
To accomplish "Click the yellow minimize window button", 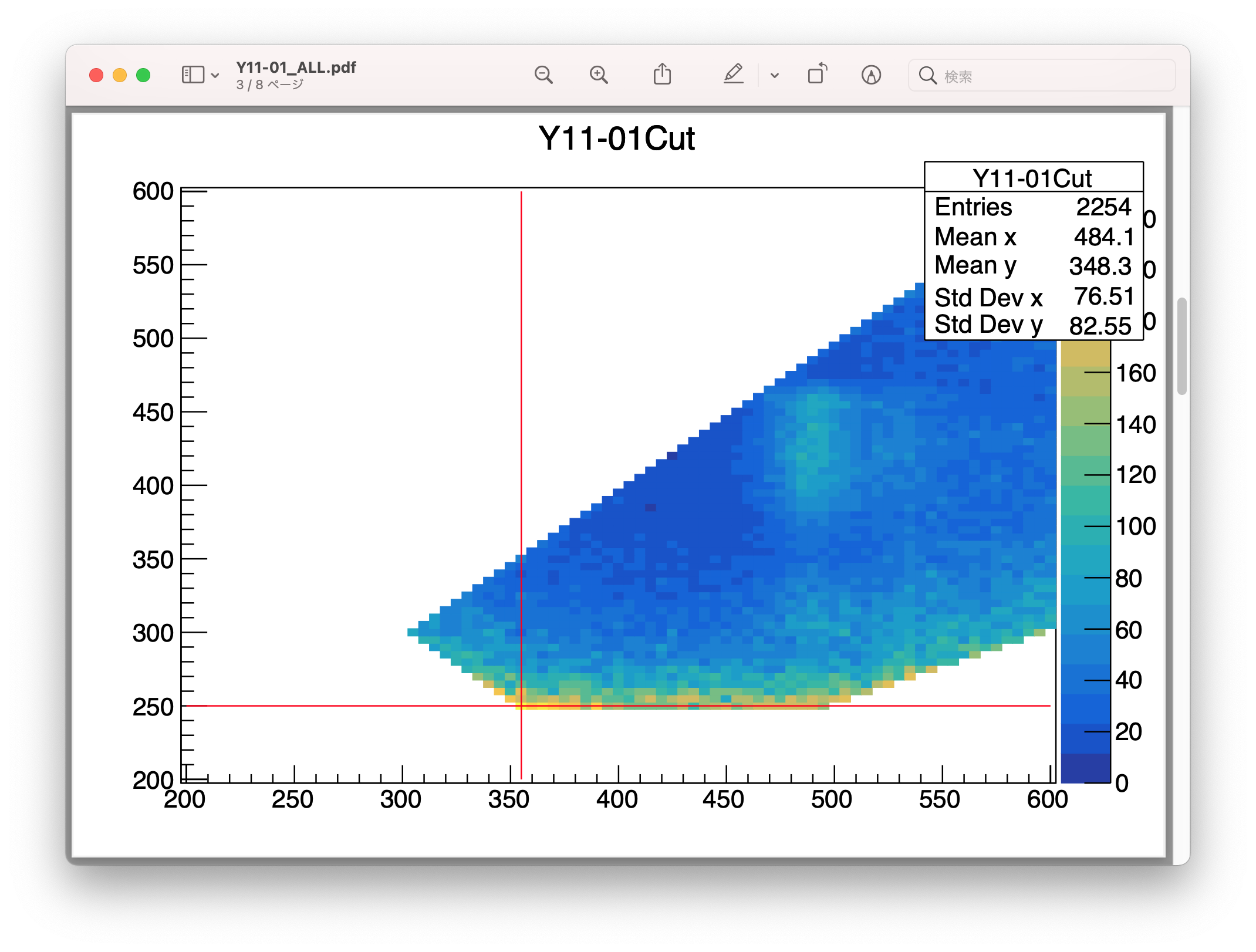I will pyautogui.click(x=120, y=75).
